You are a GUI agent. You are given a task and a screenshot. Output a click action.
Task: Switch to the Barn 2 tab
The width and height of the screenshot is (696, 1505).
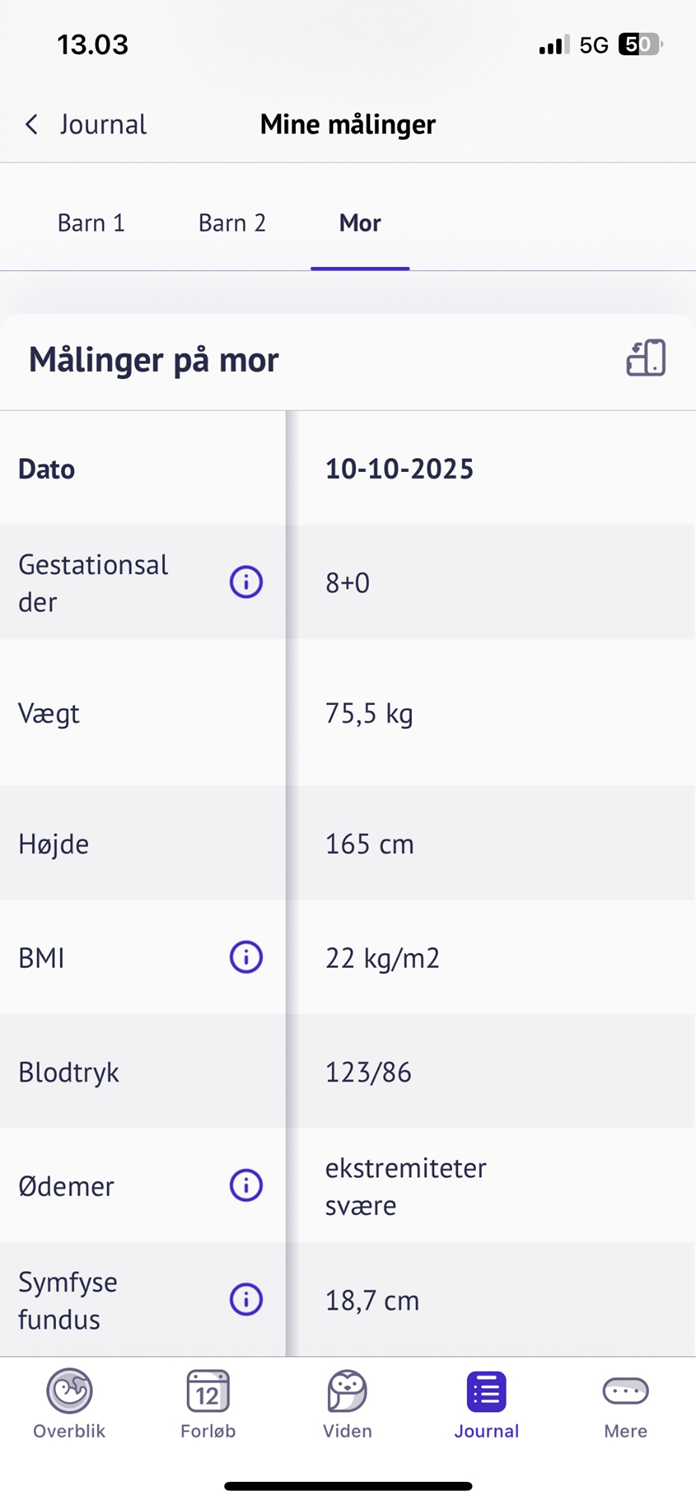pos(232,223)
